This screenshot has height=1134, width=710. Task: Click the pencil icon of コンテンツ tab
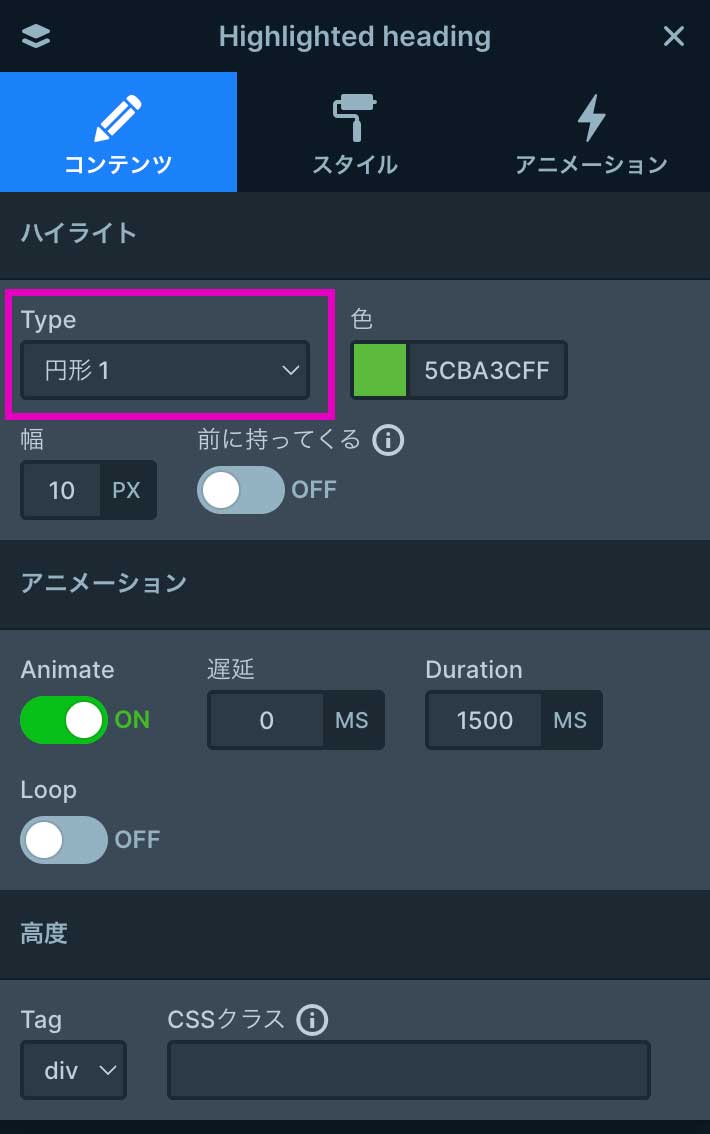(x=118, y=118)
